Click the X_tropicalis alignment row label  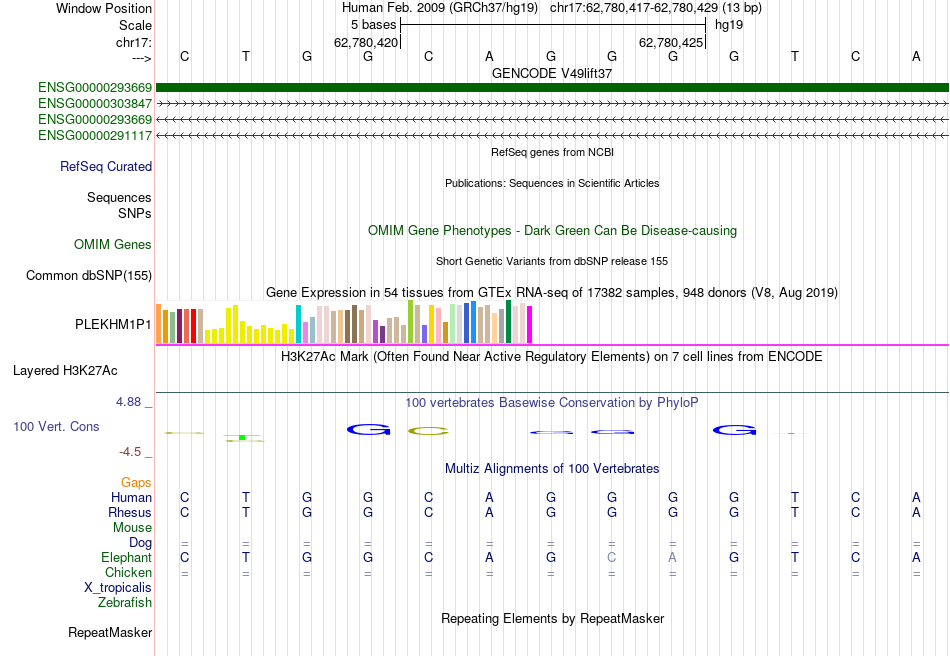click(x=118, y=588)
